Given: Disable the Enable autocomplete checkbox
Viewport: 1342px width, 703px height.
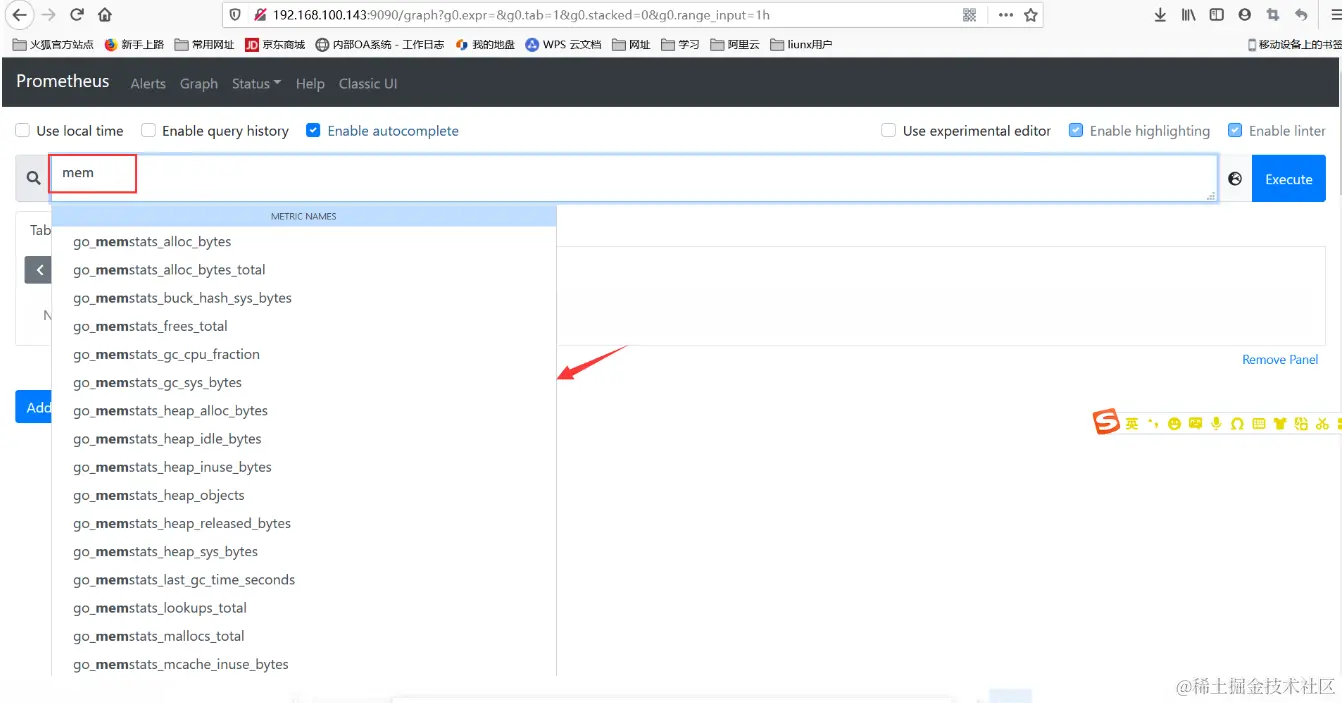Looking at the screenshot, I should (313, 130).
